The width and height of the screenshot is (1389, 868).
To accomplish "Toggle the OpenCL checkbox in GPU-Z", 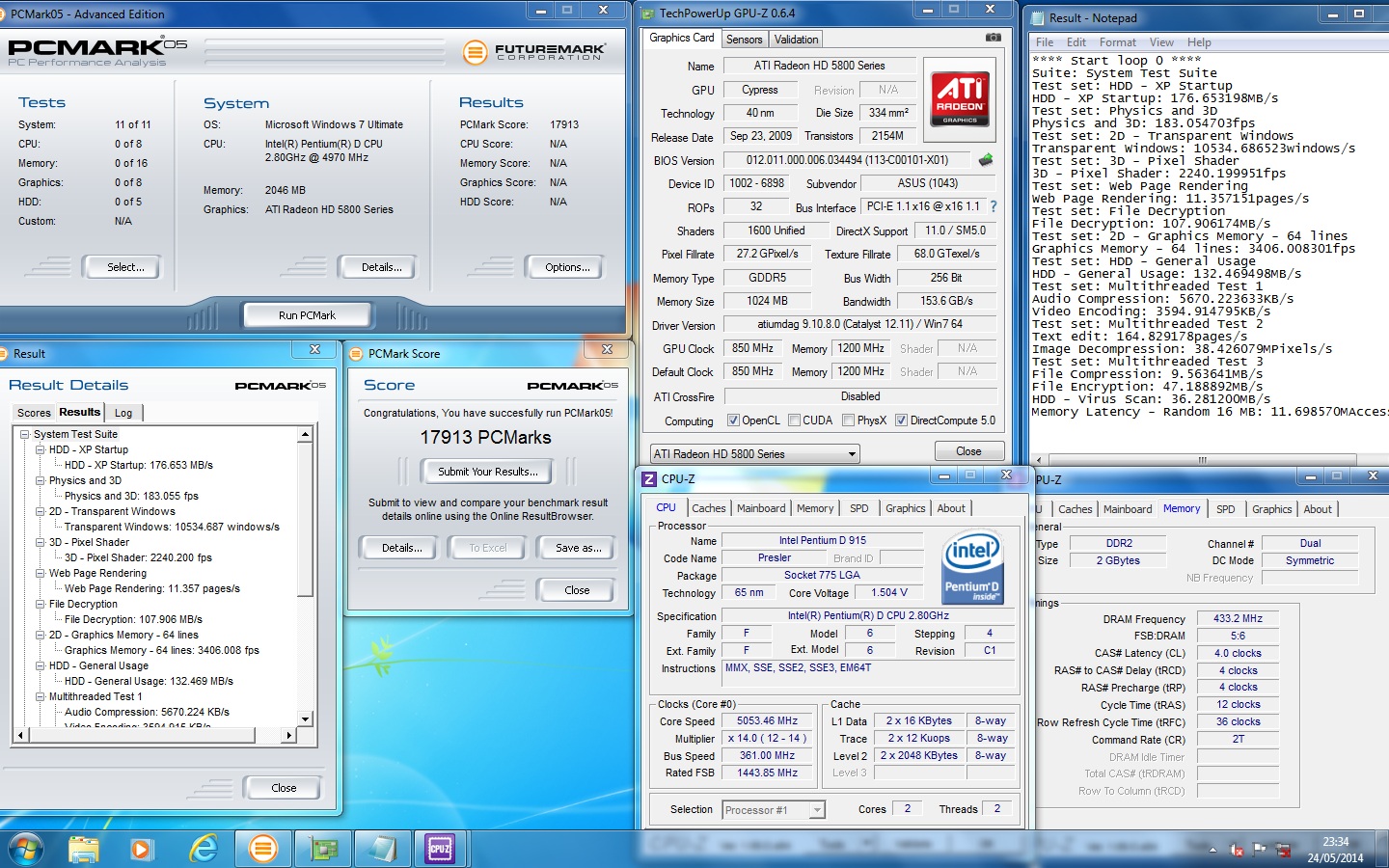I will [733, 420].
